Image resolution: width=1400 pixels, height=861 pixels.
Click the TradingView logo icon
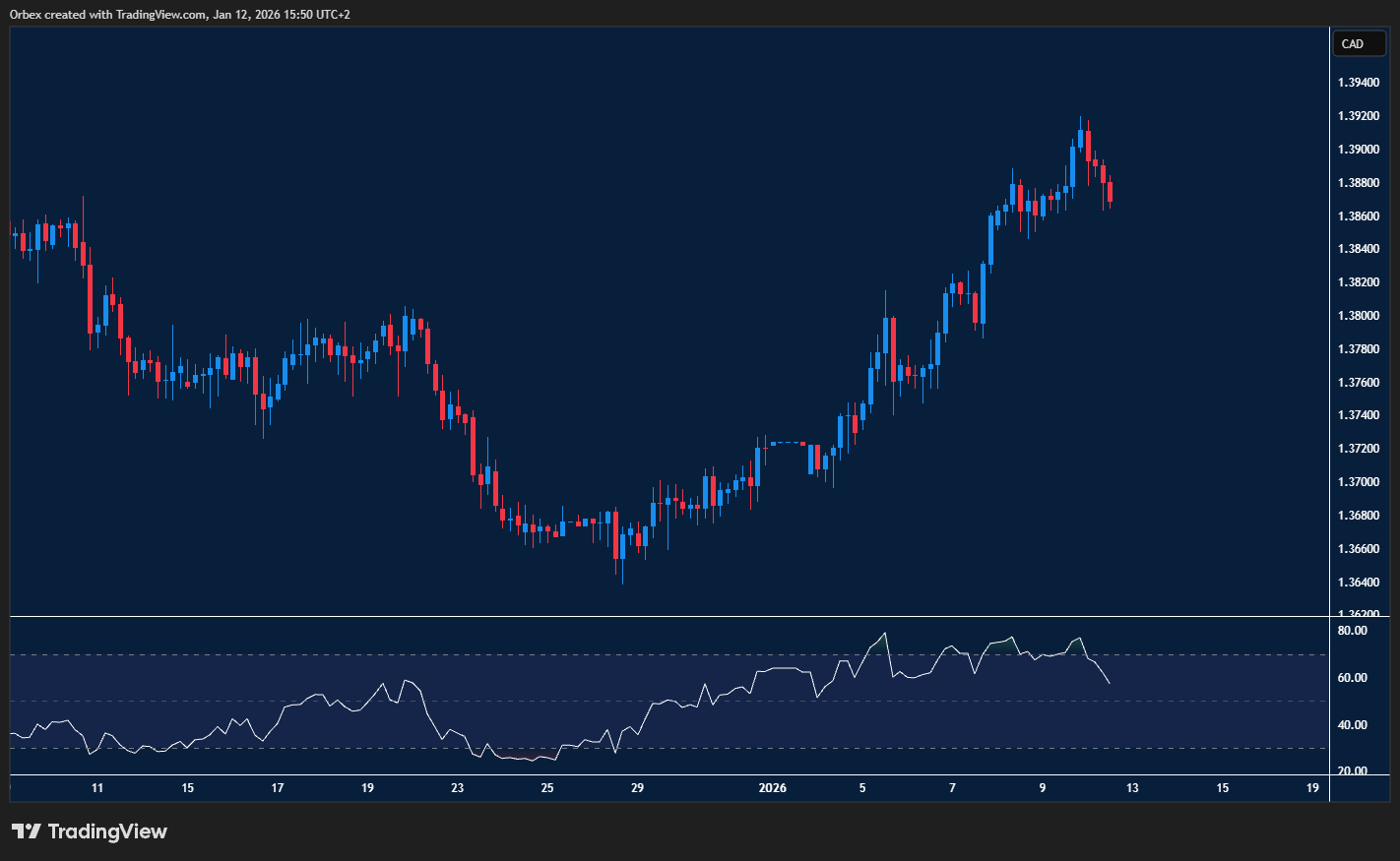coord(27,831)
